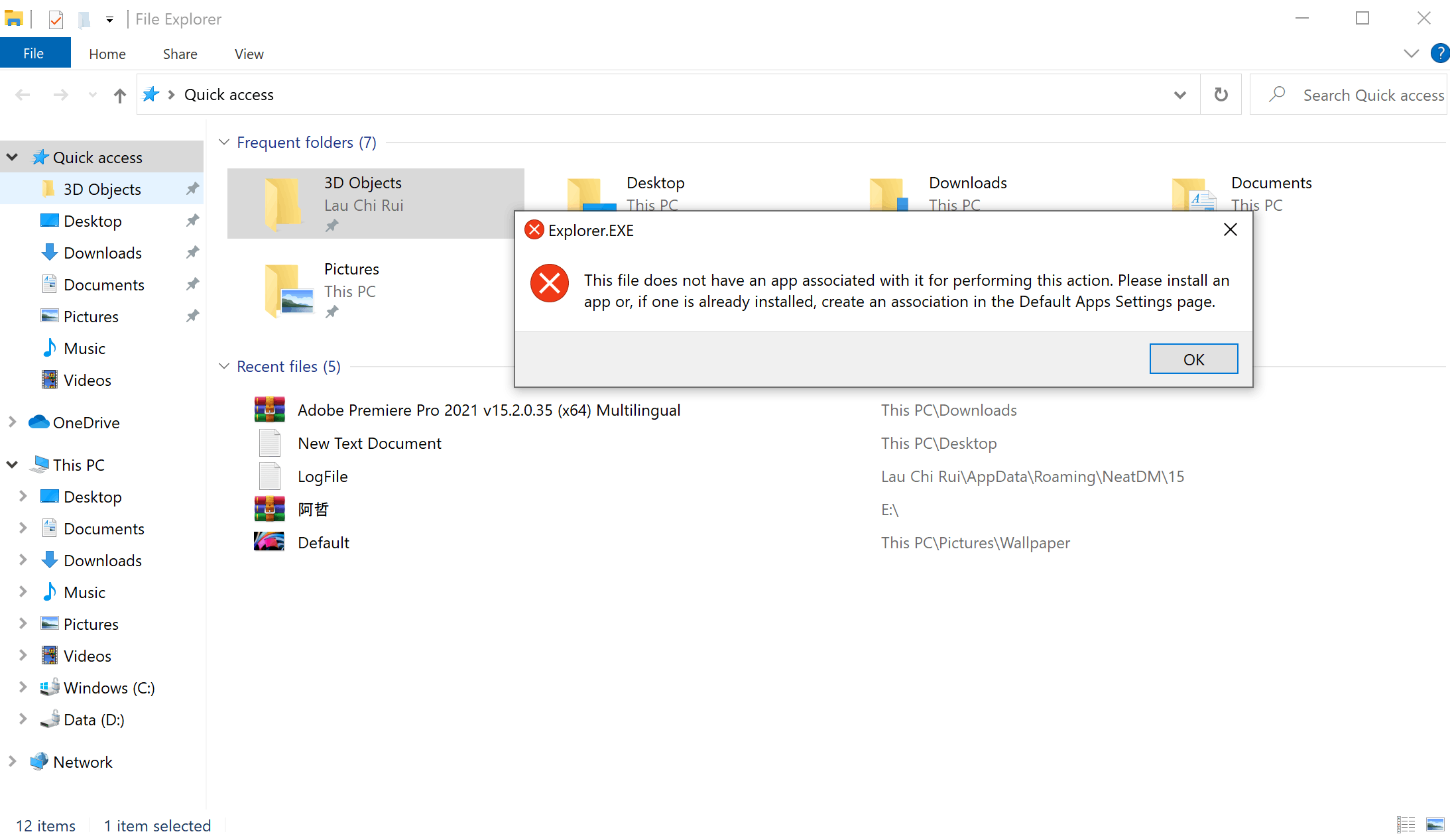Switch to Large icons view icon
This screenshot has width=1450, height=840.
1435,824
